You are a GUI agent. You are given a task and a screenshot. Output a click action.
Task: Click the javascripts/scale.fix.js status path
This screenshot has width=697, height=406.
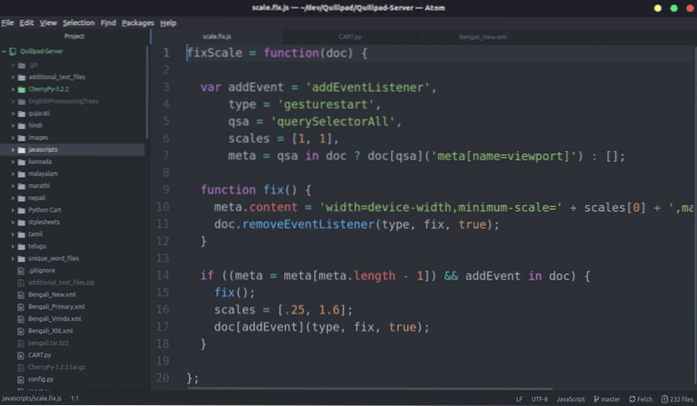[x=32, y=398]
